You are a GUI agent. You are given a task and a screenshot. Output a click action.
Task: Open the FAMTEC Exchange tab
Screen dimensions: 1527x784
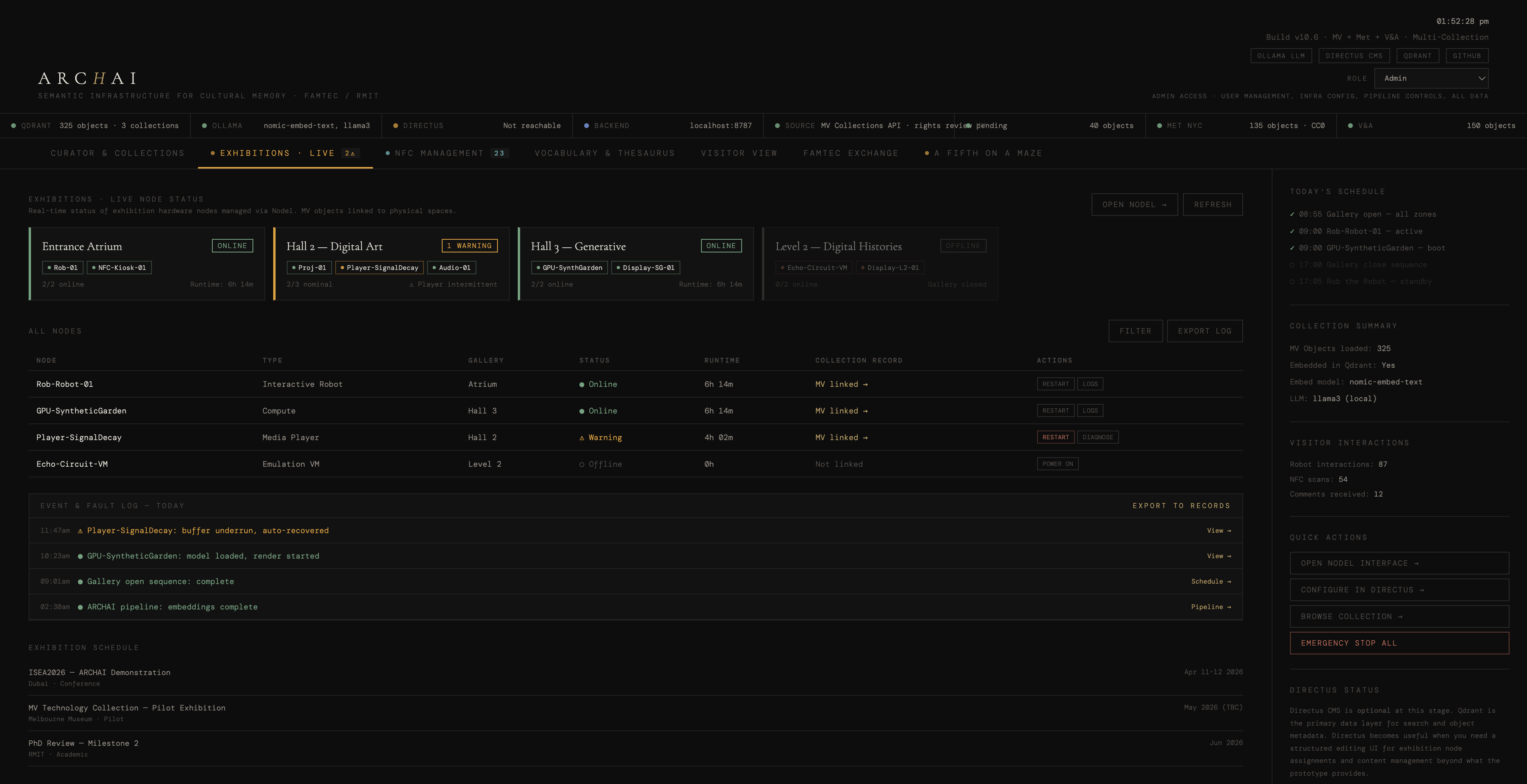(851, 153)
